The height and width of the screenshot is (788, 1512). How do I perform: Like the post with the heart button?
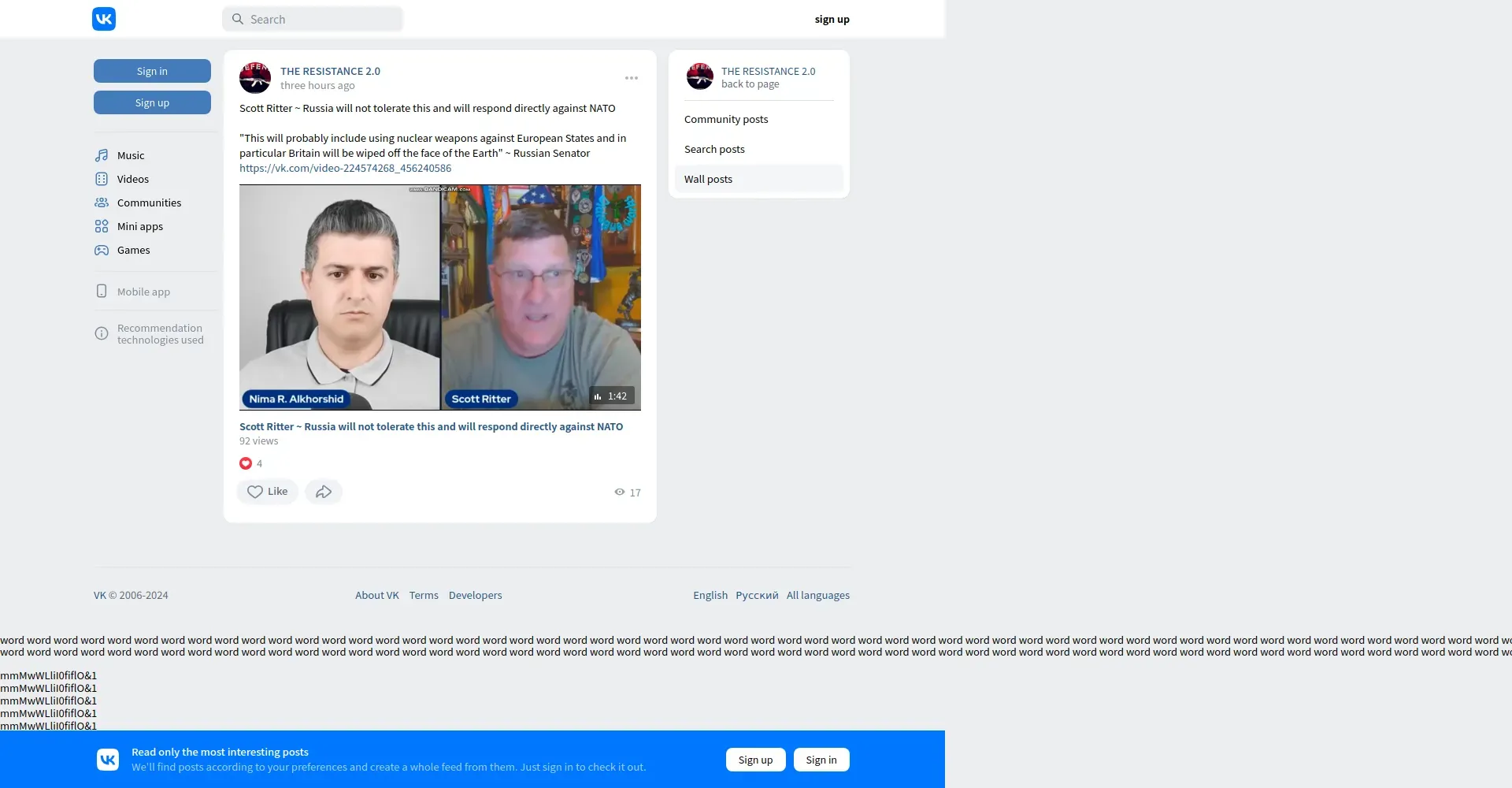(x=268, y=492)
